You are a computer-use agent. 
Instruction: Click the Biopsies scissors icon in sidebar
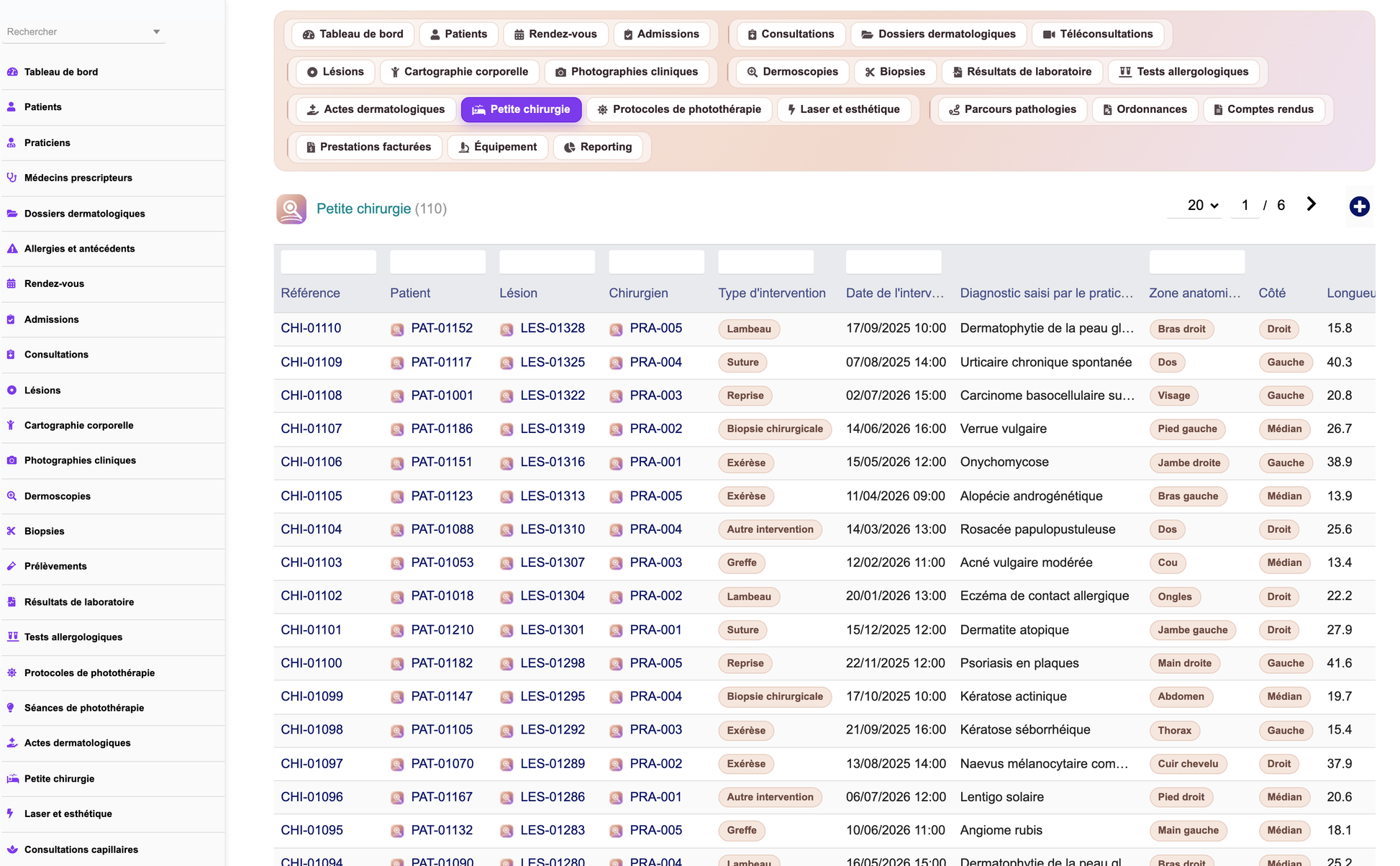click(12, 532)
